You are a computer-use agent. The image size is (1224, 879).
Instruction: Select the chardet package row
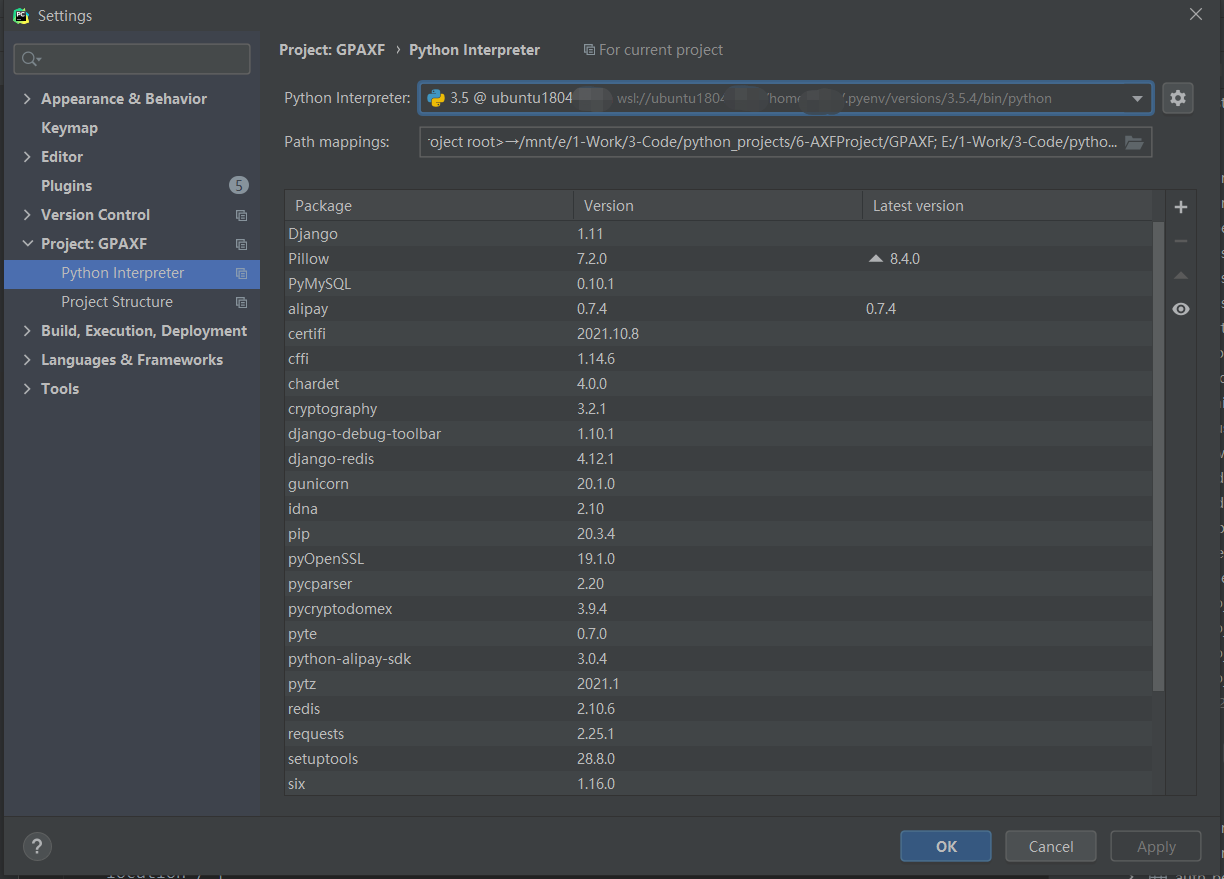[718, 384]
